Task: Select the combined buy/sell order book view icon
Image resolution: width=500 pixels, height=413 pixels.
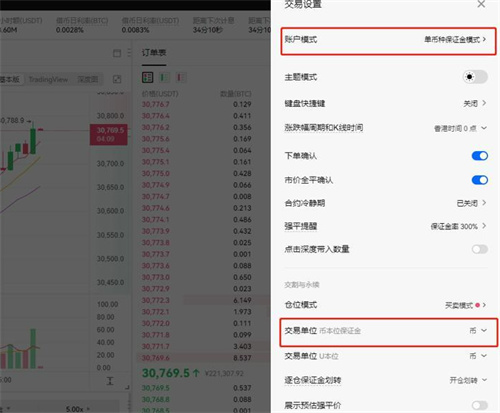Action: (147, 78)
